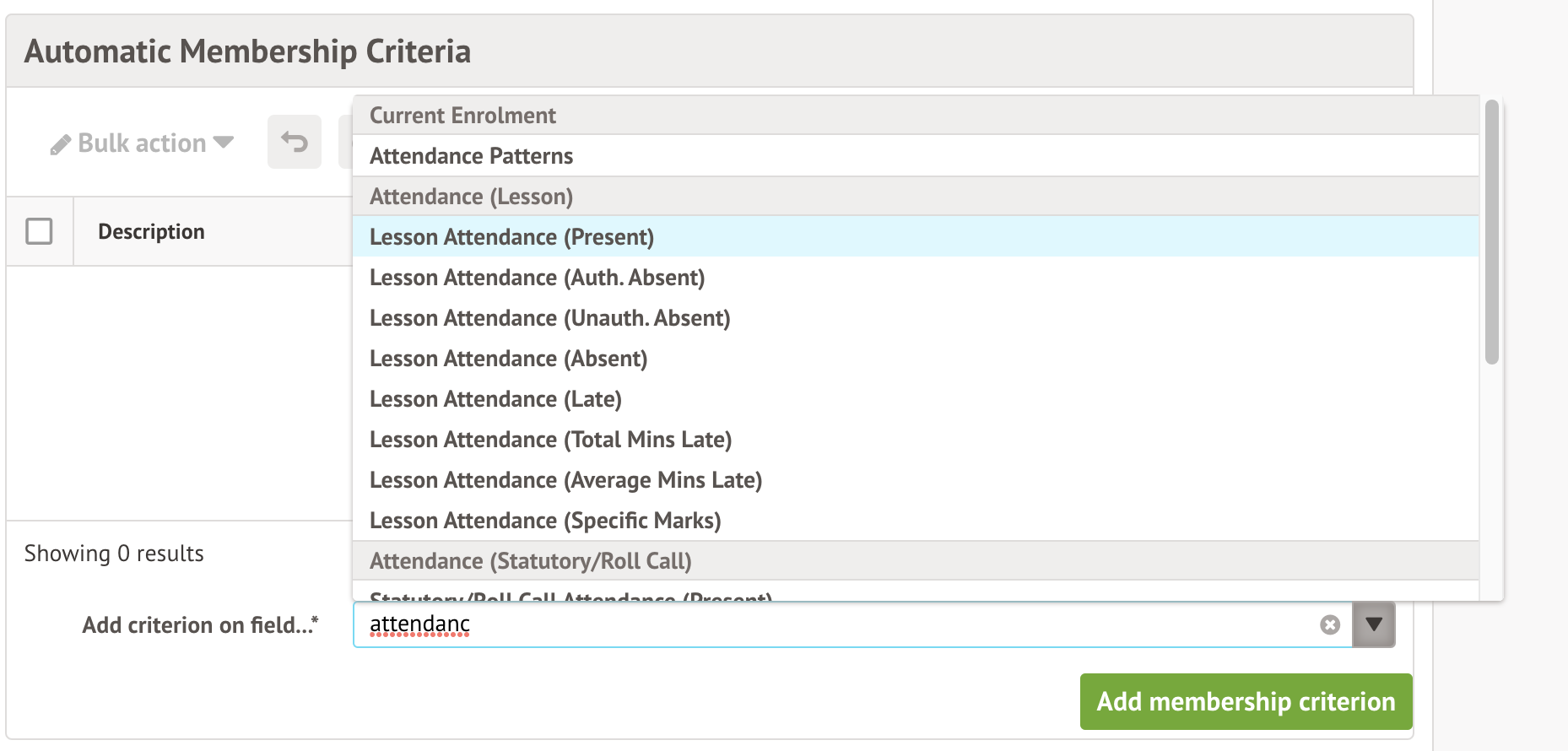Select Attendance Patterns from the list

(471, 156)
